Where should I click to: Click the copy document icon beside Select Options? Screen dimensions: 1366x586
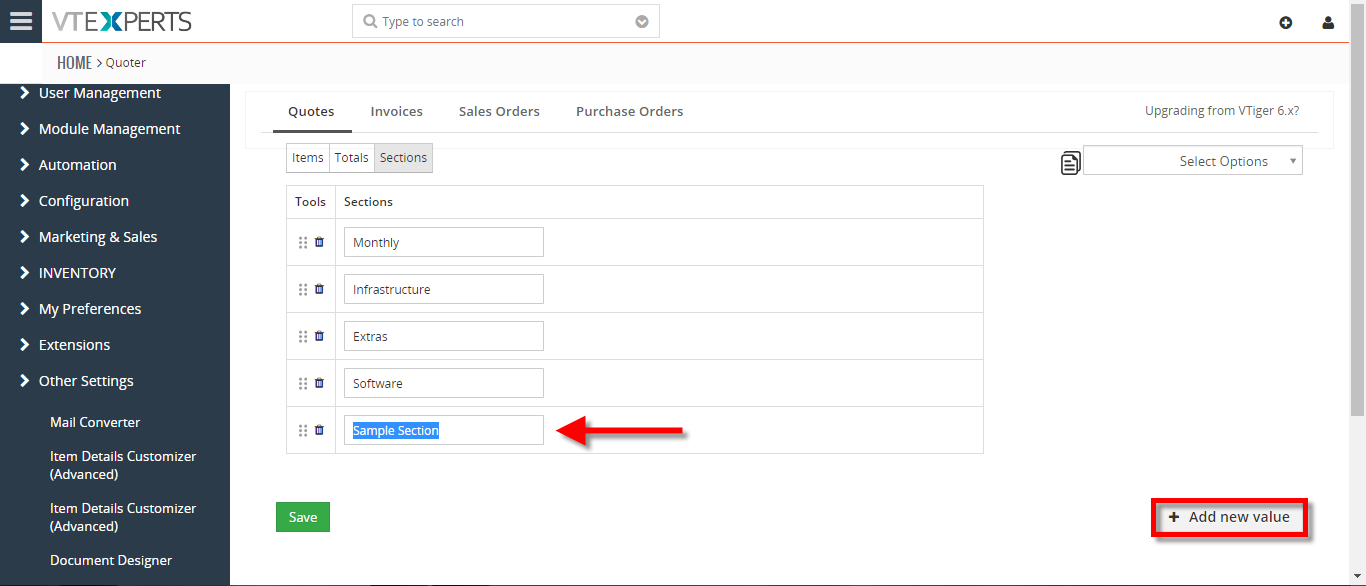tap(1070, 163)
